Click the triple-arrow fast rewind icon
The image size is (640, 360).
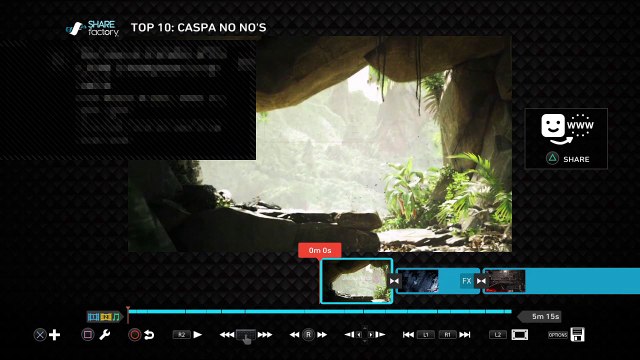227,335
